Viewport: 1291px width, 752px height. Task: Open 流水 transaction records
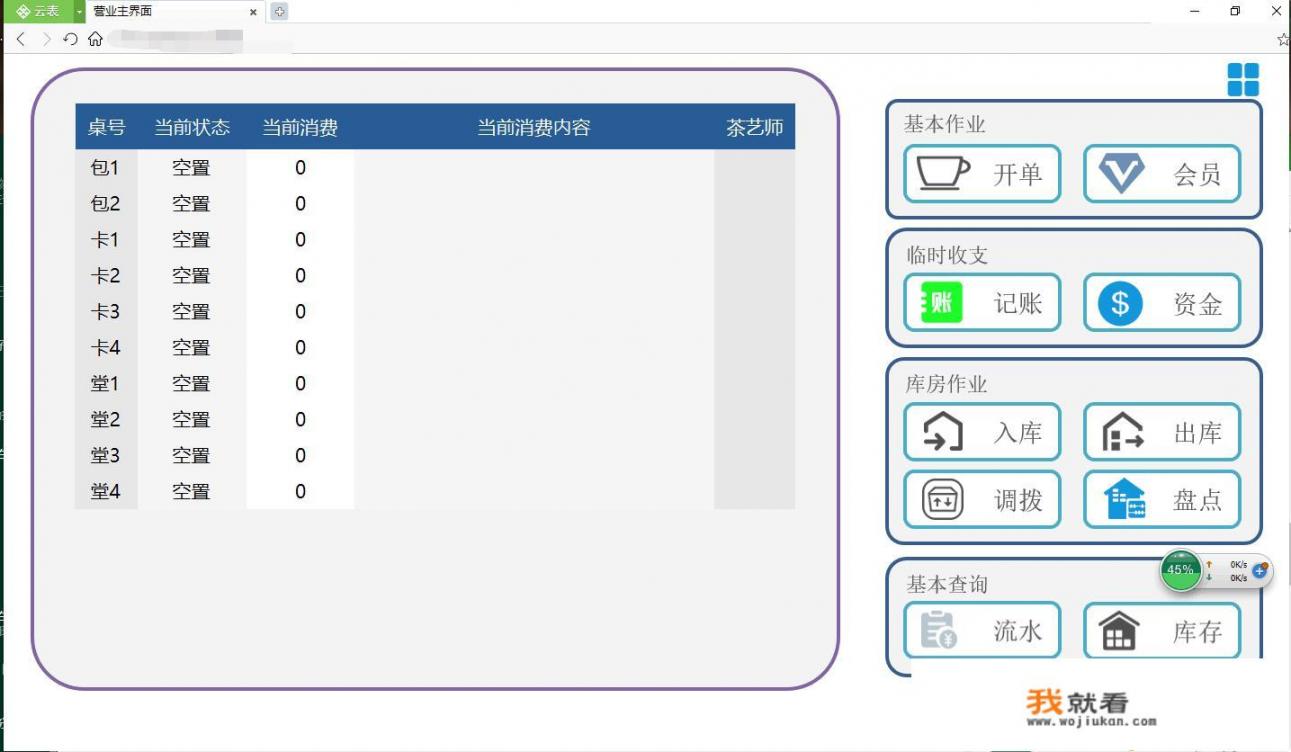[982, 630]
